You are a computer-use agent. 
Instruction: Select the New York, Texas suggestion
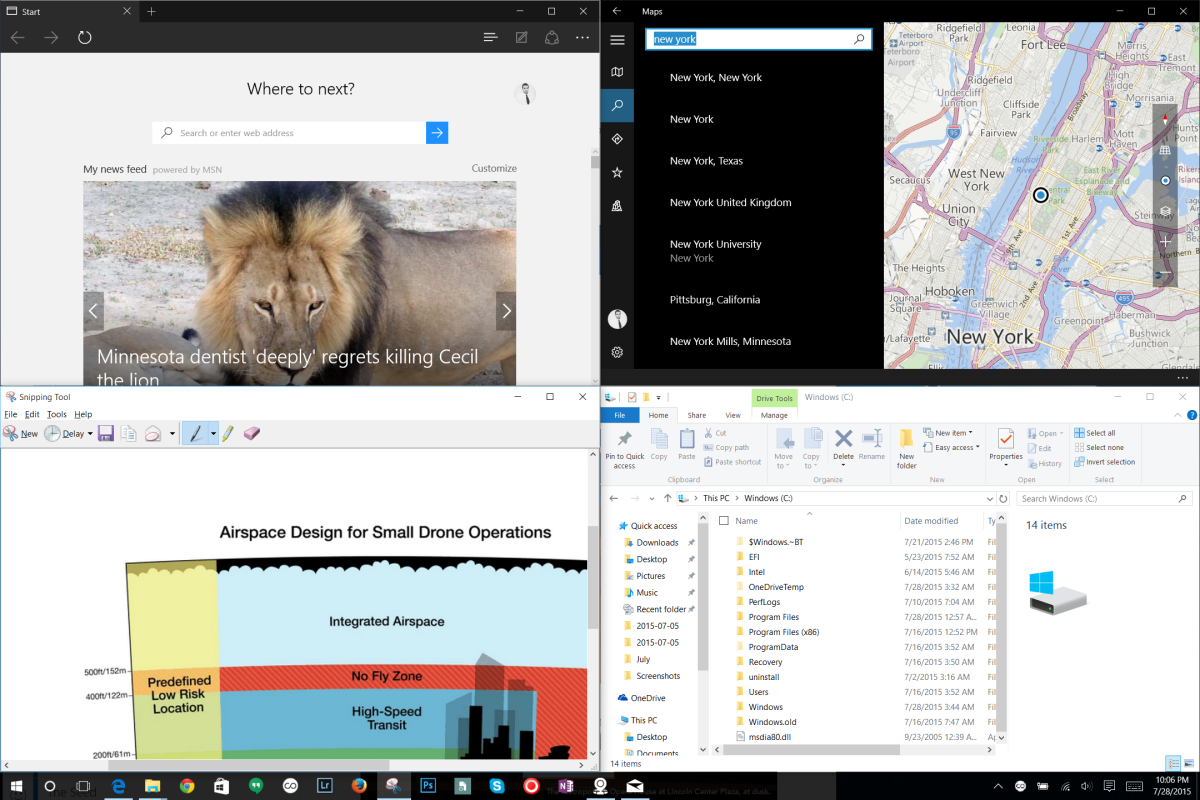tap(706, 161)
